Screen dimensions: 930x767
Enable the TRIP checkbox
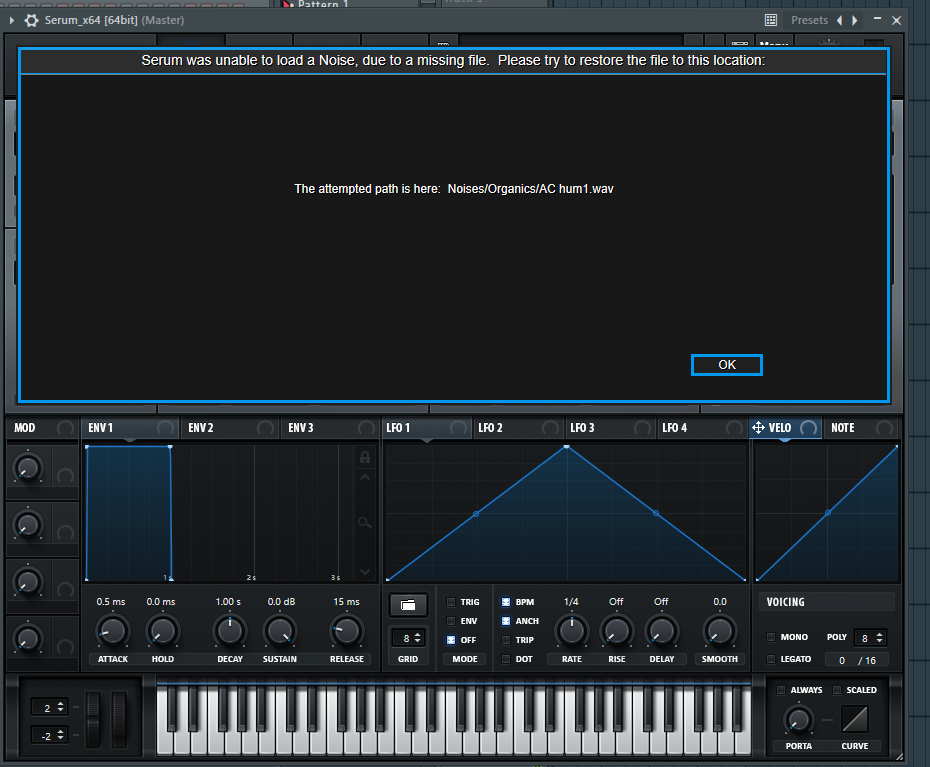[506, 640]
